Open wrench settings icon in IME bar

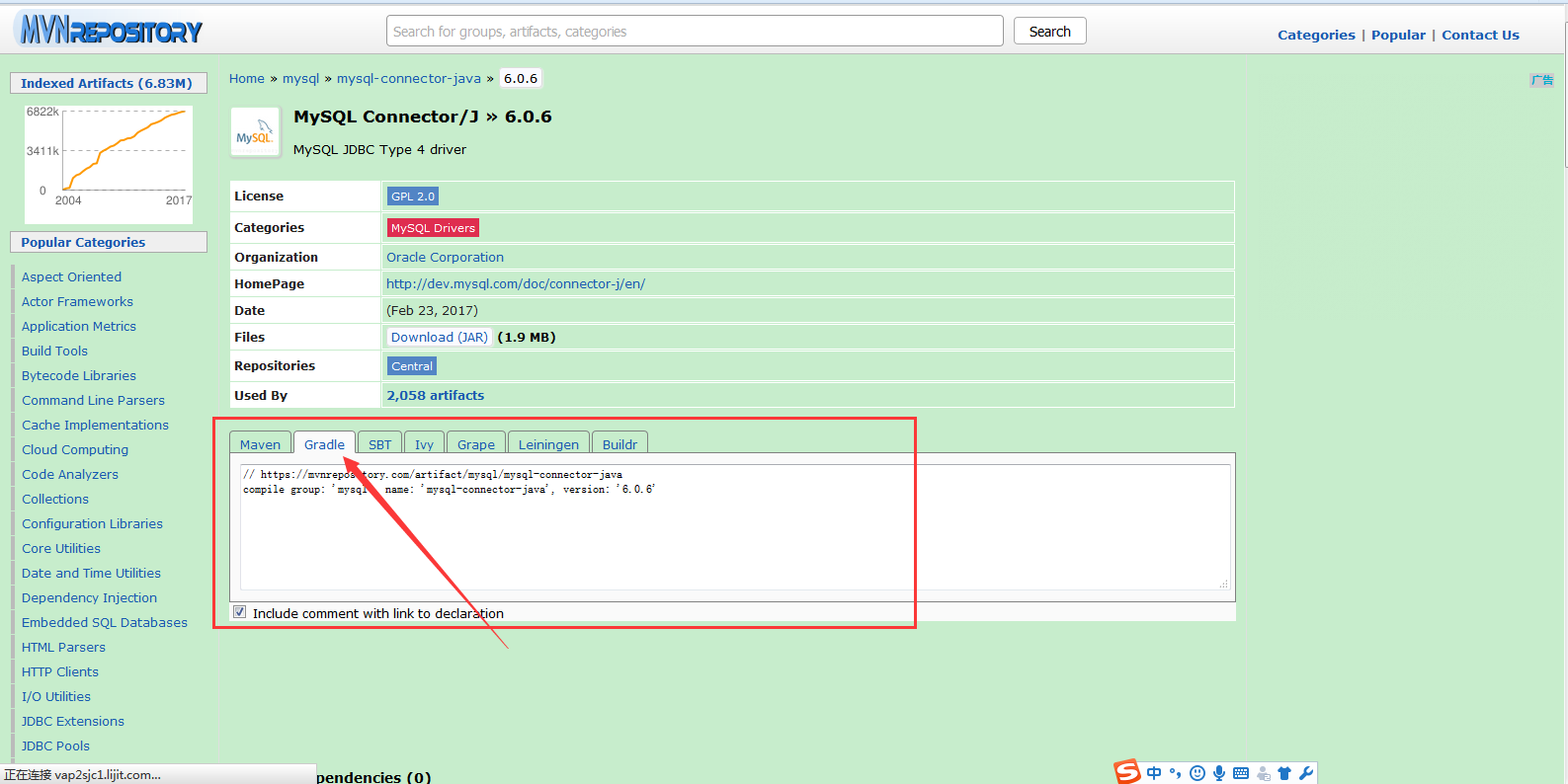coord(1306,773)
